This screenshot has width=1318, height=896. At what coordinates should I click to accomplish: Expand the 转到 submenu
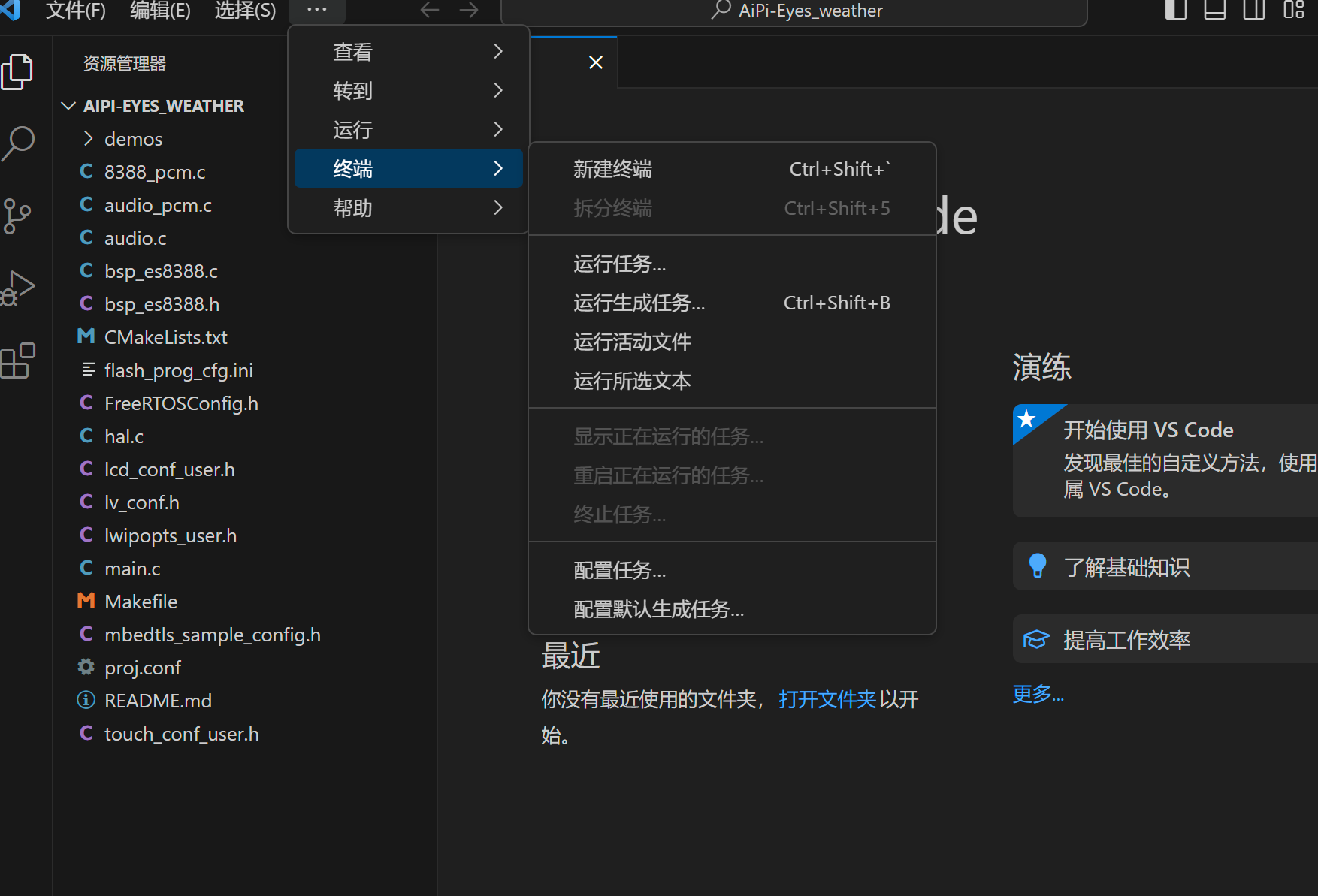409,91
